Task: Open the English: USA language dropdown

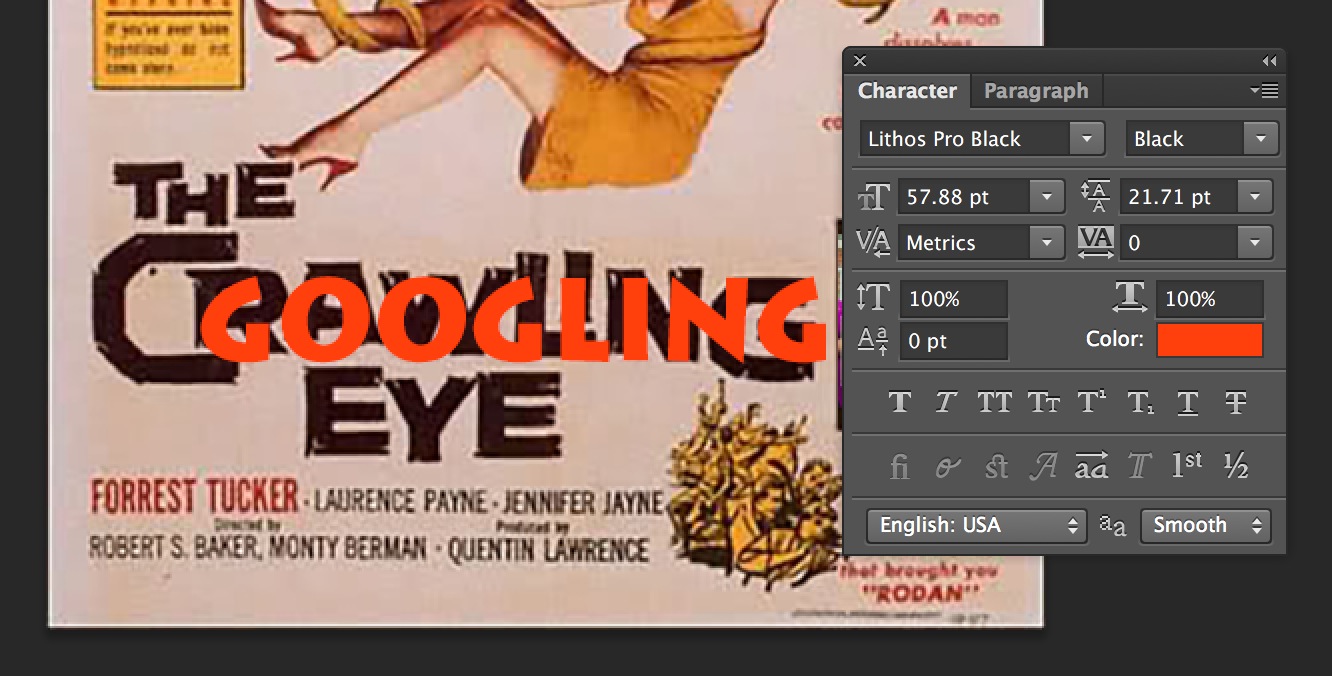Action: coord(975,525)
